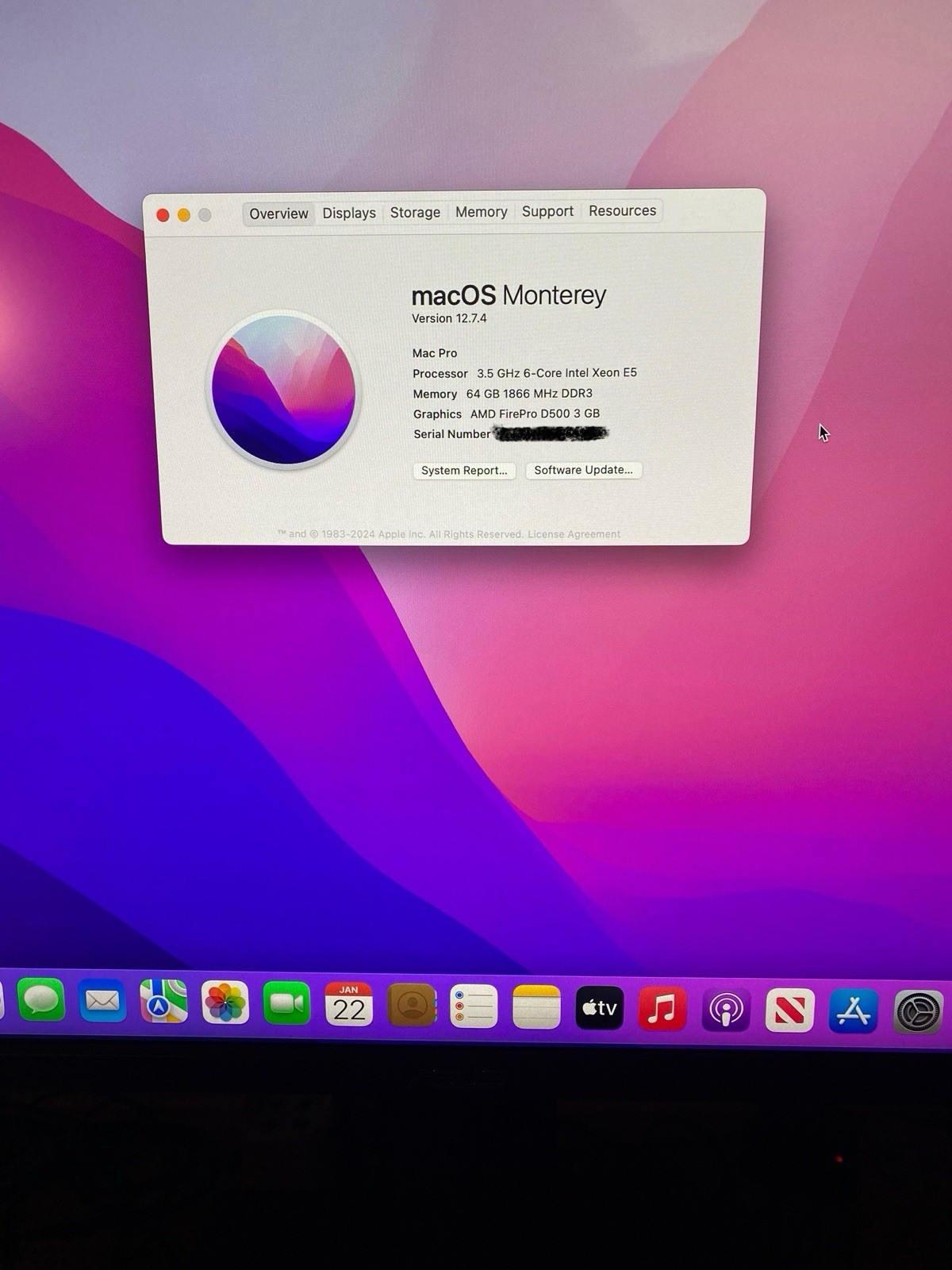Click the 'Mac Pro' model name
This screenshot has width=952, height=1270.
(x=435, y=353)
